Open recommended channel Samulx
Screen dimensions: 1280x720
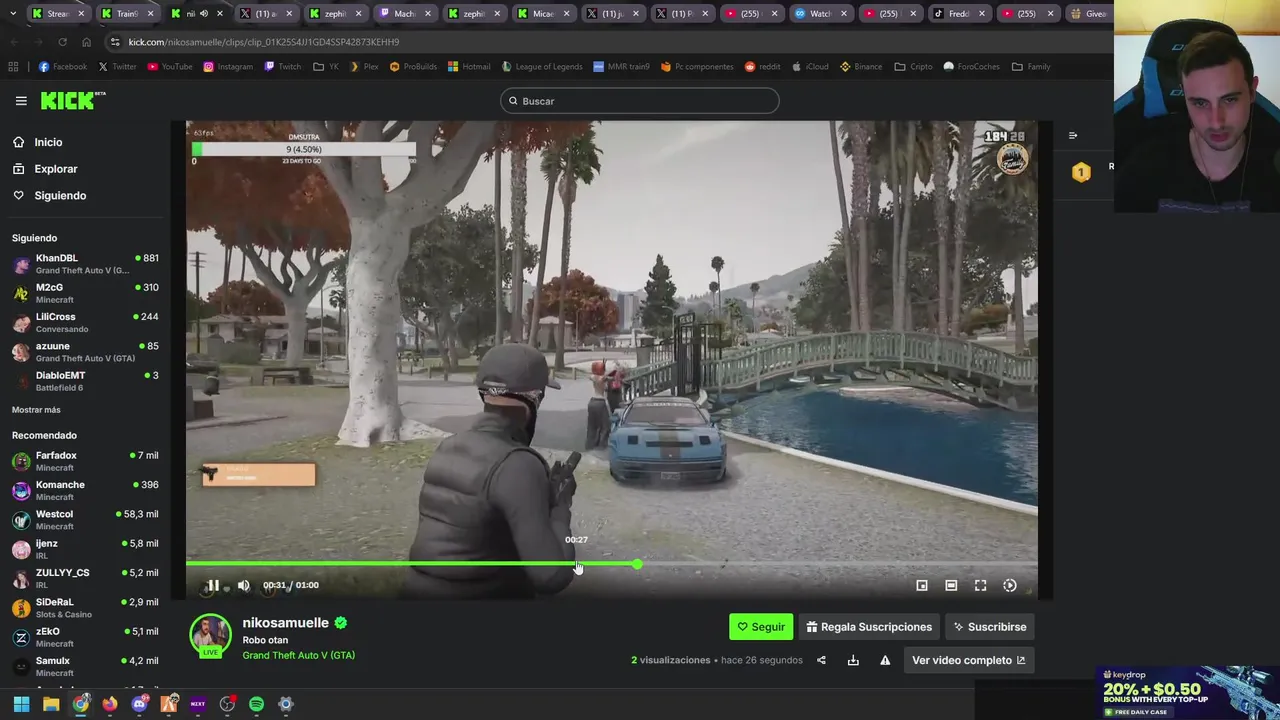click(85, 666)
